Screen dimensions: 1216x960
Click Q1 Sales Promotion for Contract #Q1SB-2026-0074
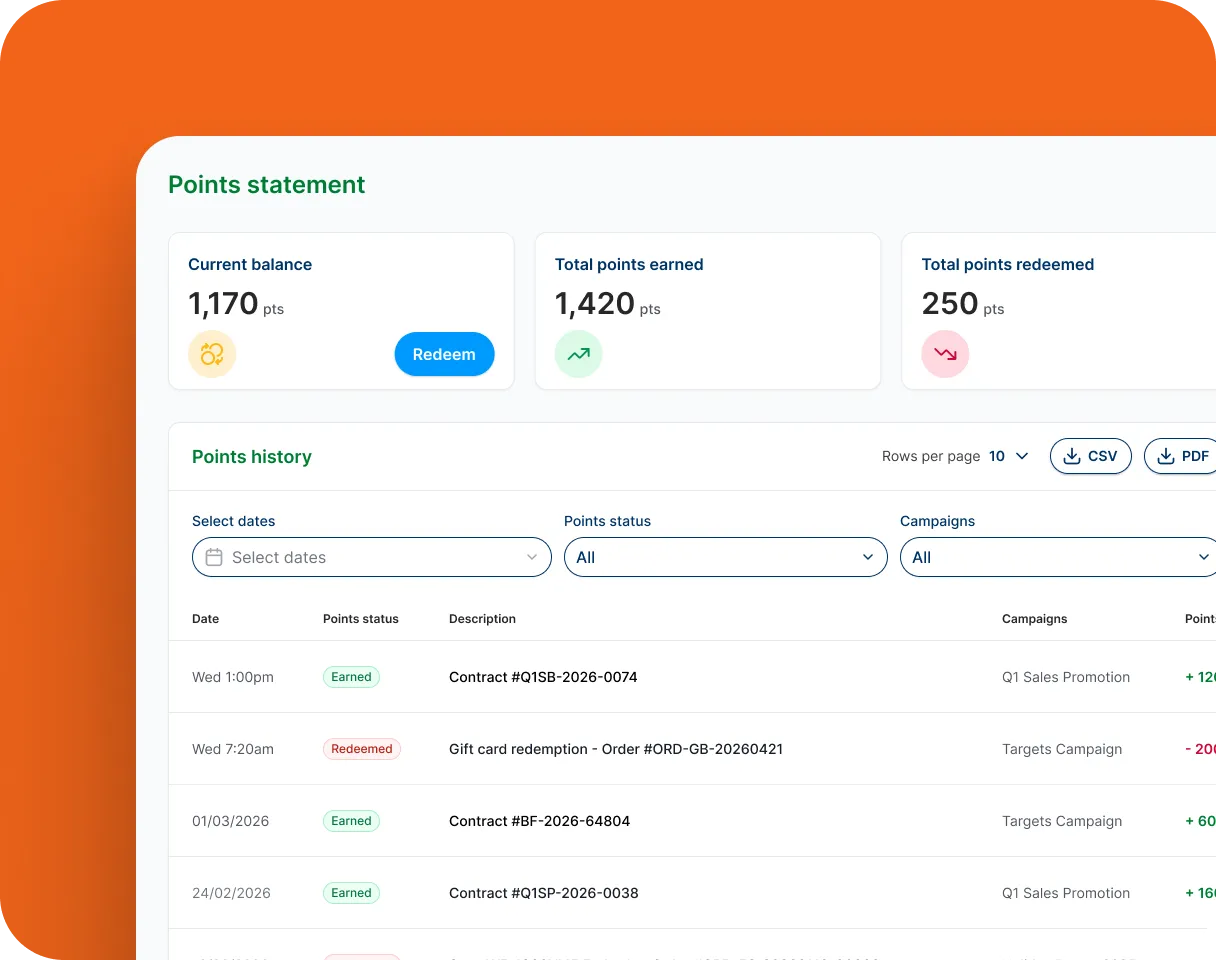pyautogui.click(x=1066, y=677)
